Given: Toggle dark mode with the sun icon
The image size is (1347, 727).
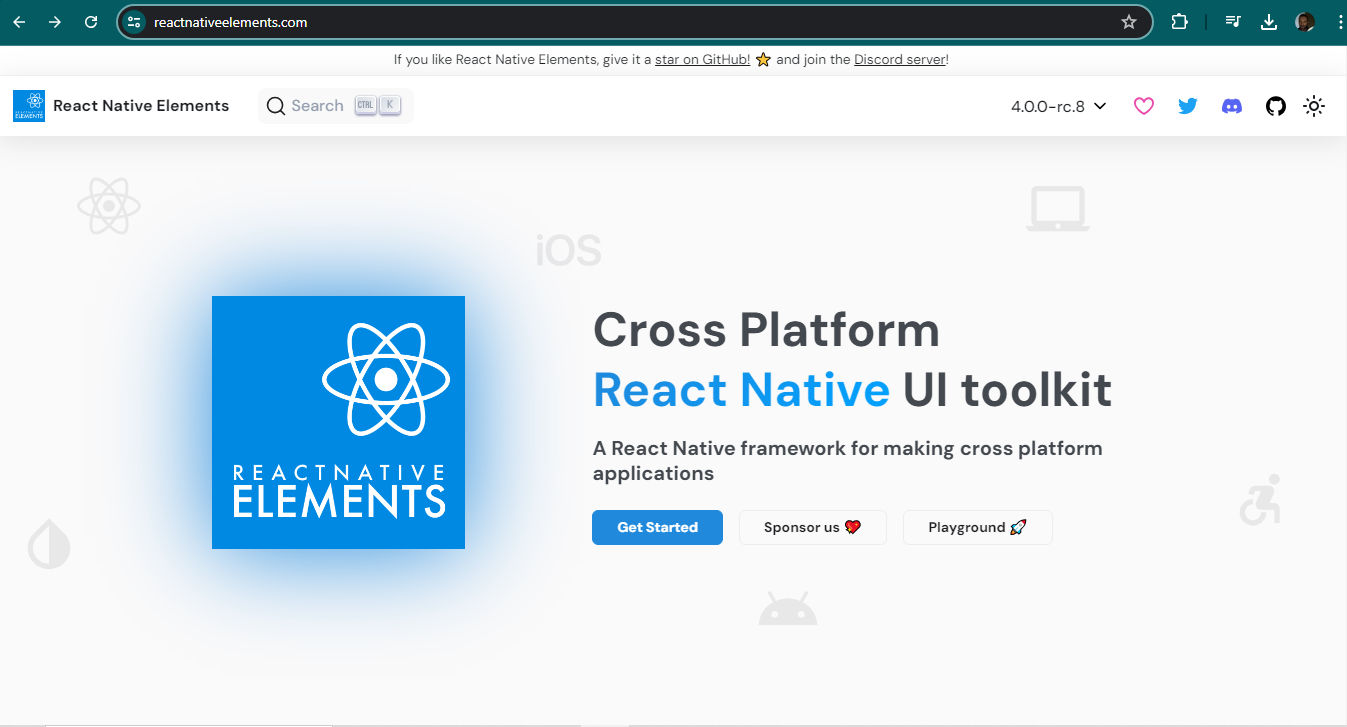Looking at the screenshot, I should 1314,105.
